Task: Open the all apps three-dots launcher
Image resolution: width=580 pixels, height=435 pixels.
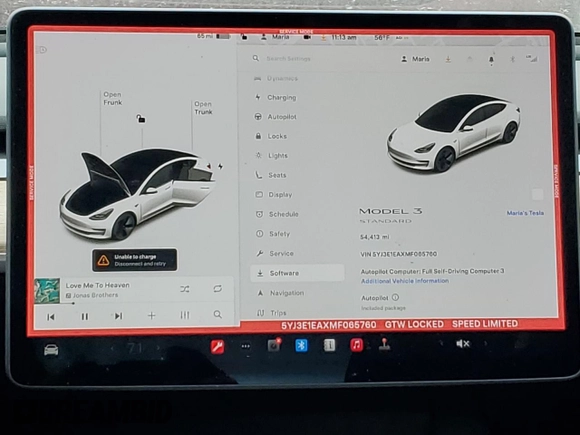Action: (246, 346)
